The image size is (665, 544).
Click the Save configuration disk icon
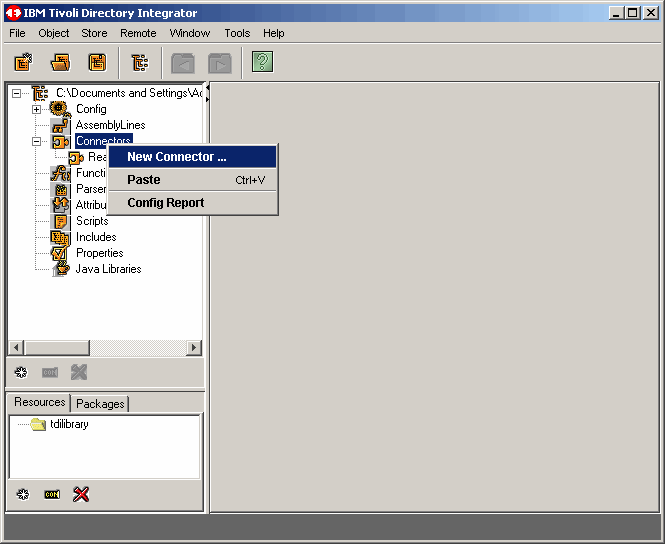[96, 63]
